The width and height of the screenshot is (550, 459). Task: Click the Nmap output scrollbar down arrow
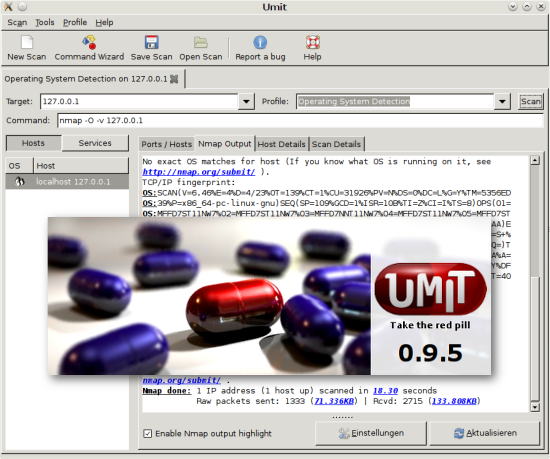pos(535,407)
